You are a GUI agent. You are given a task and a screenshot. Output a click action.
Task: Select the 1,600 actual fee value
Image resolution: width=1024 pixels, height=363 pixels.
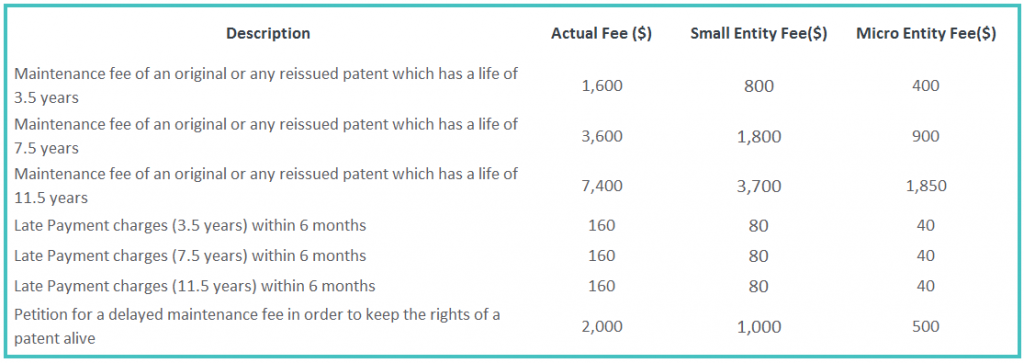pos(601,86)
